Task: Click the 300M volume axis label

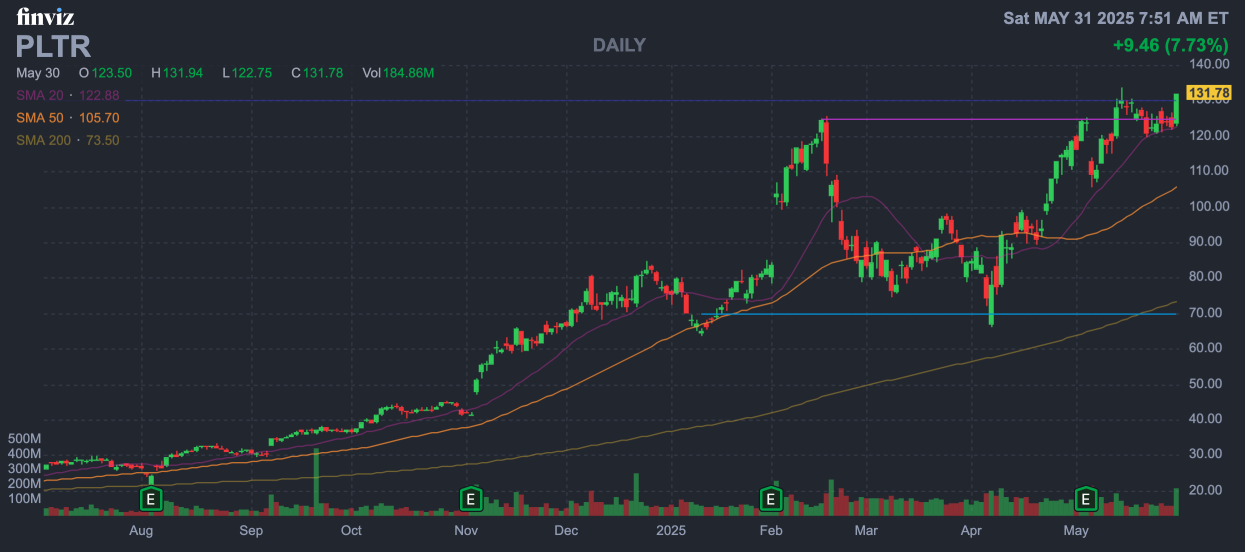Action: point(24,468)
